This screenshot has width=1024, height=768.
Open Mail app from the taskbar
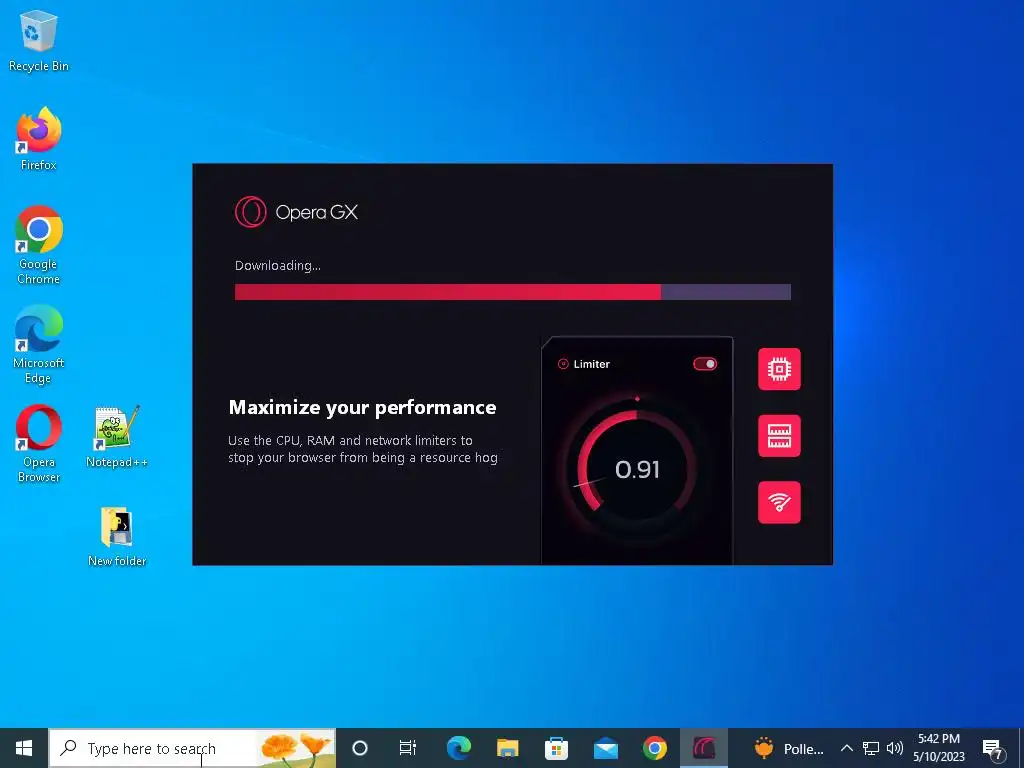(x=606, y=748)
